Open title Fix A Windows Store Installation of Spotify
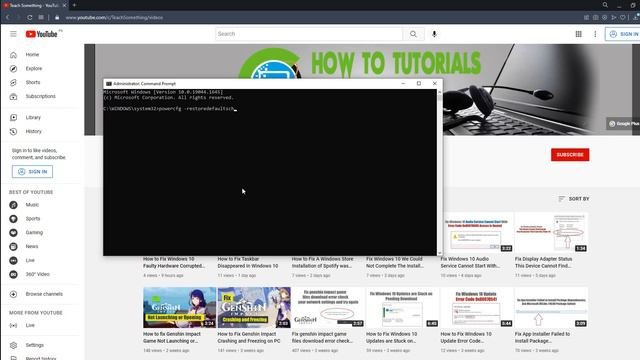 pos(322,262)
